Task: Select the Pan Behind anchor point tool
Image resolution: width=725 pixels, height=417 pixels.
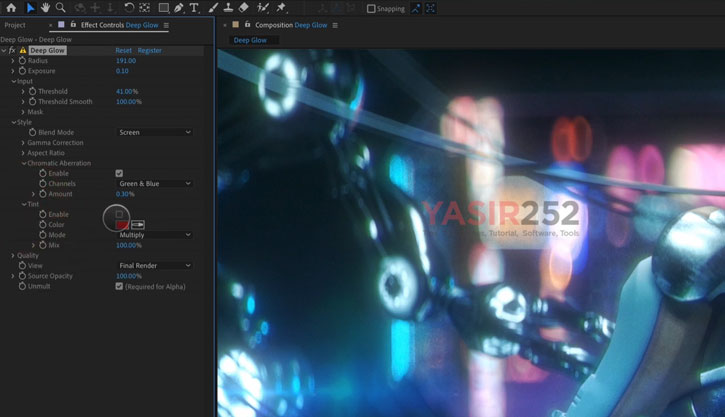Action: click(x=145, y=7)
